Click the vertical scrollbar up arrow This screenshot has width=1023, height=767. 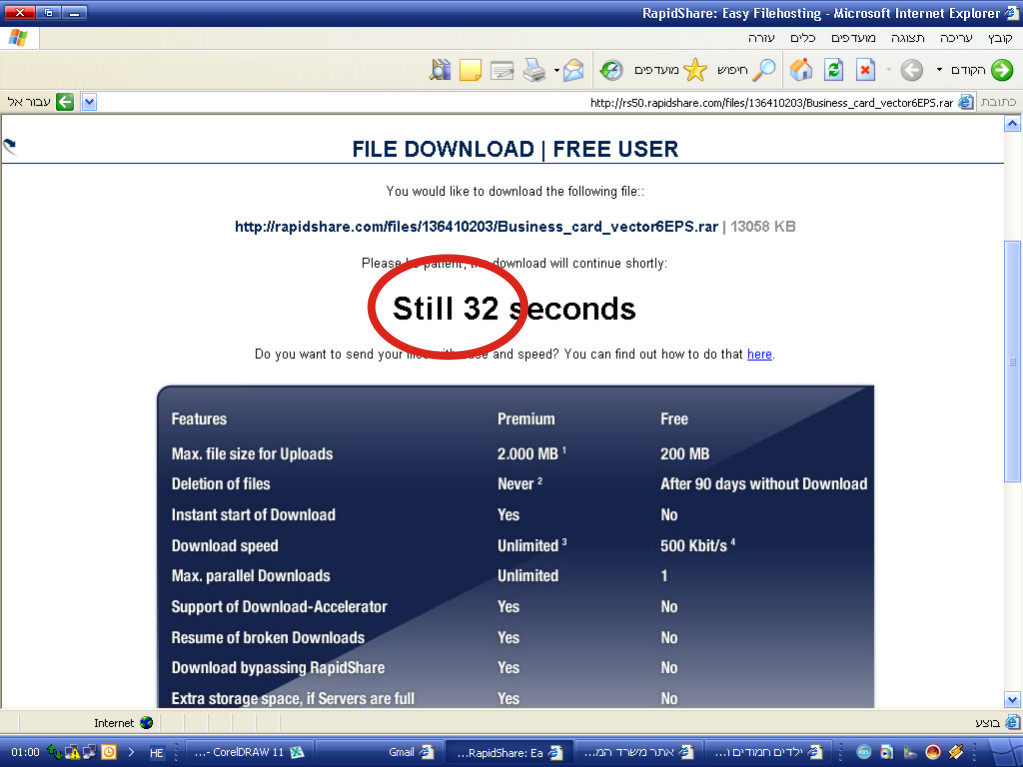tap(1012, 124)
